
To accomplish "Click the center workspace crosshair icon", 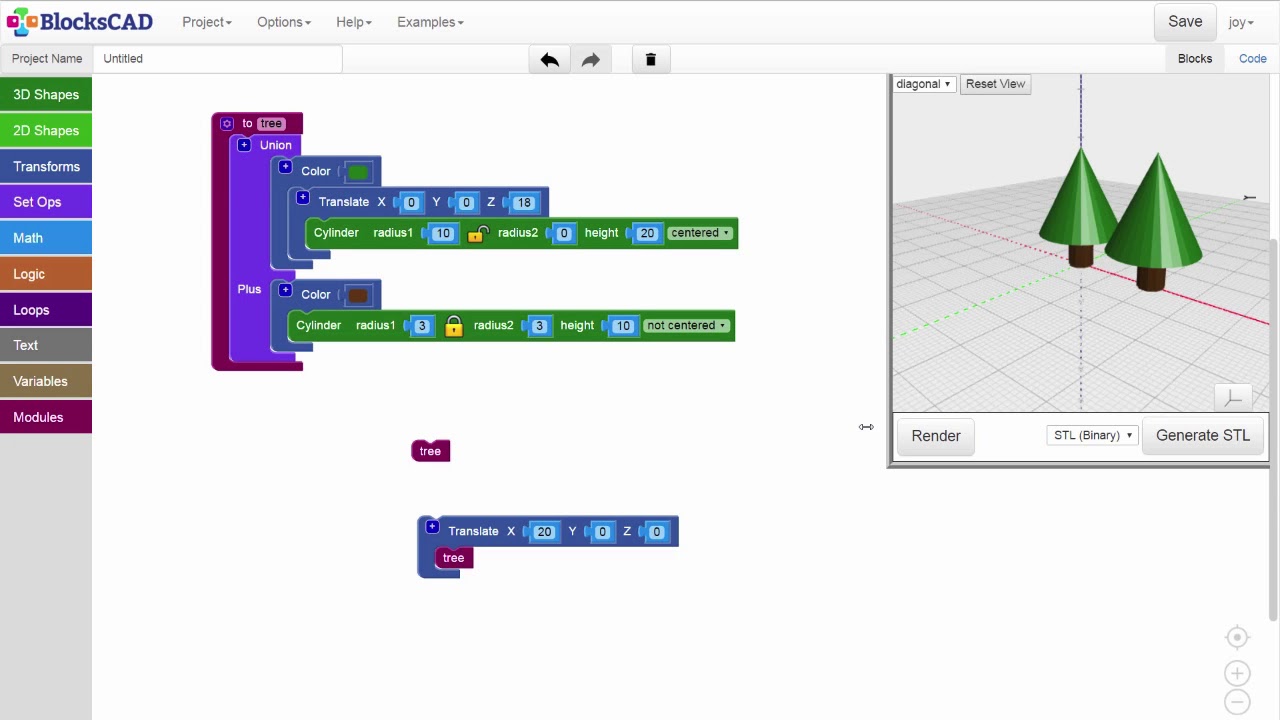I will coord(1237,637).
